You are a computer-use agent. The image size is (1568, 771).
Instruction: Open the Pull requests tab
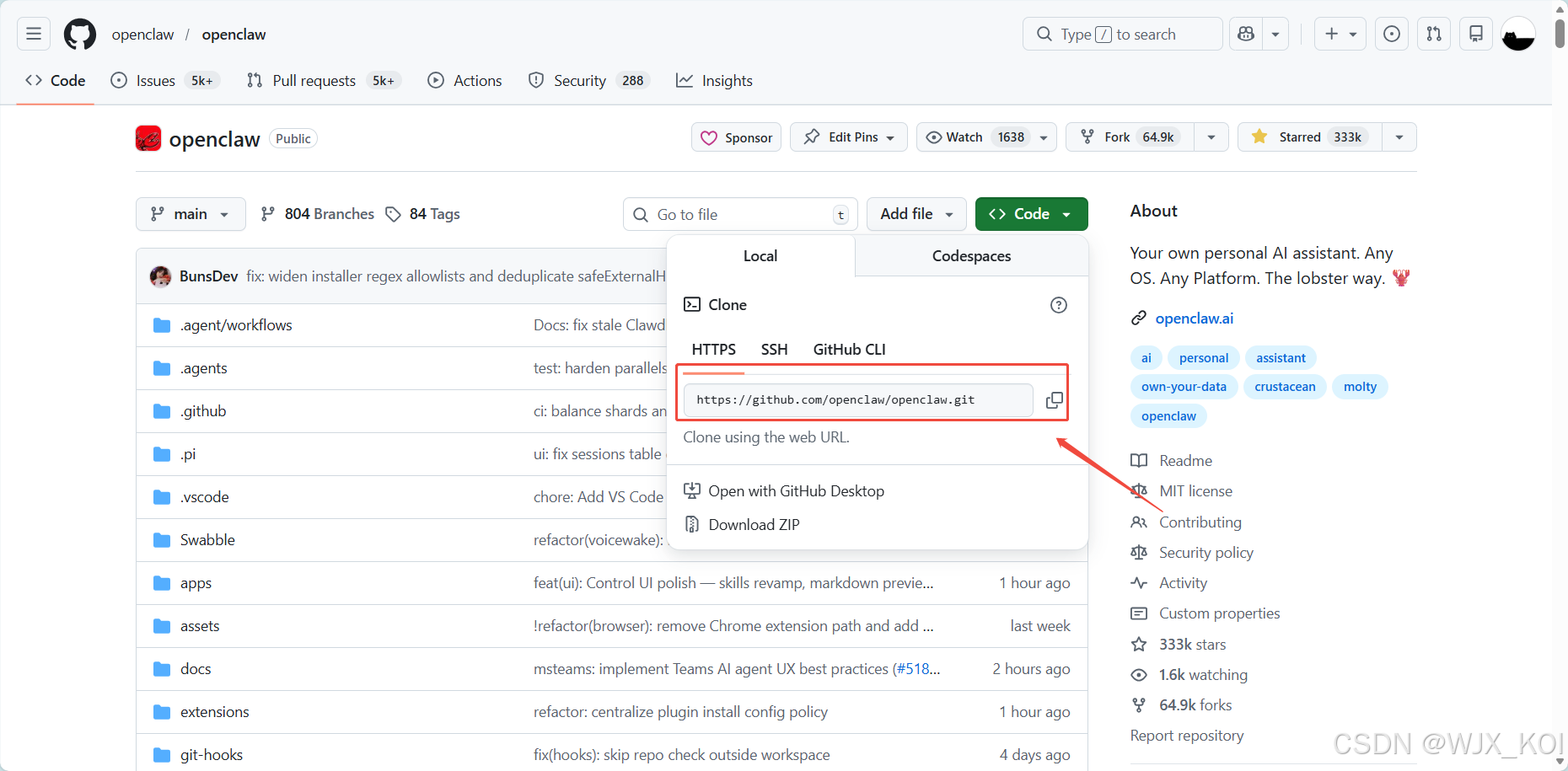pyautogui.click(x=323, y=81)
